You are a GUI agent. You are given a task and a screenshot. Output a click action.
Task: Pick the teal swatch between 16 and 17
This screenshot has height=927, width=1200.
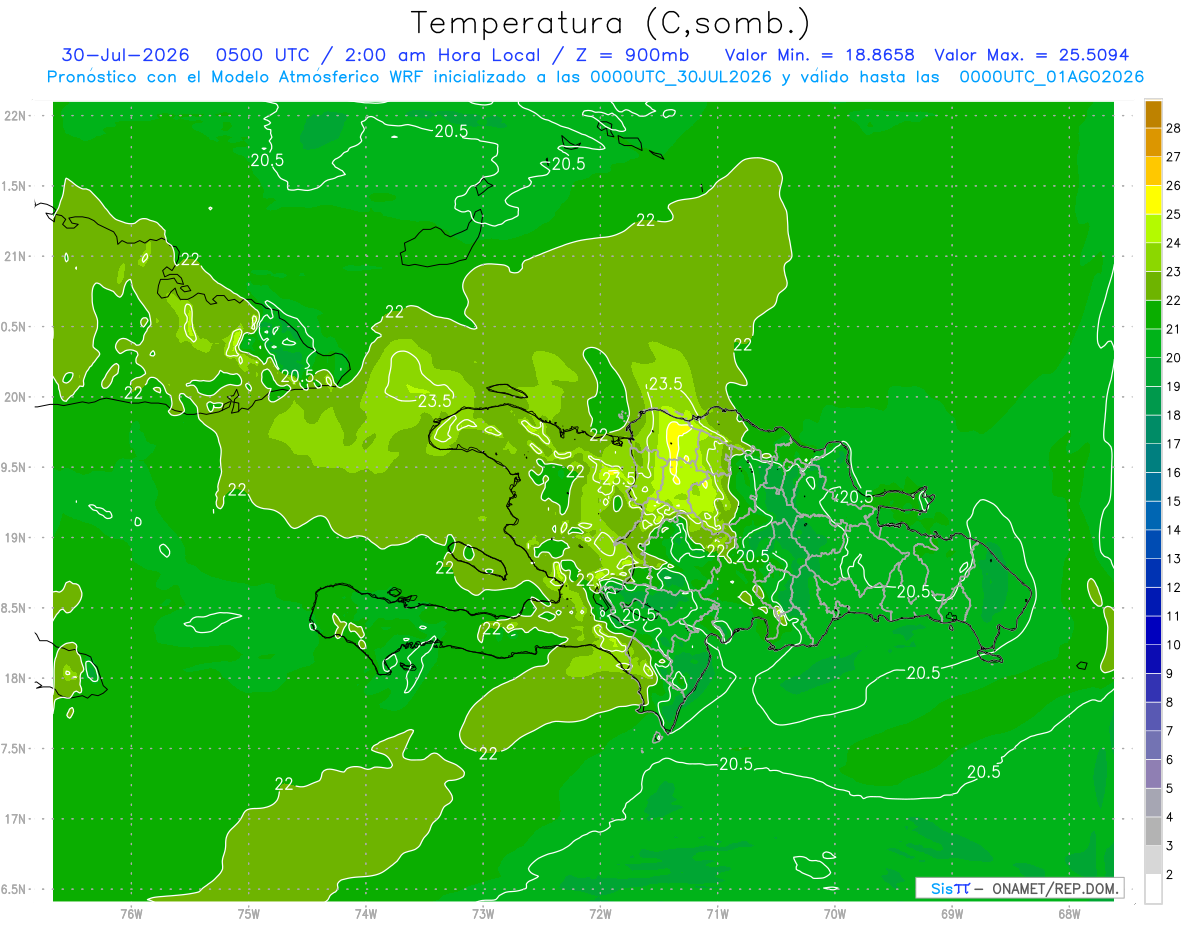click(x=1153, y=458)
